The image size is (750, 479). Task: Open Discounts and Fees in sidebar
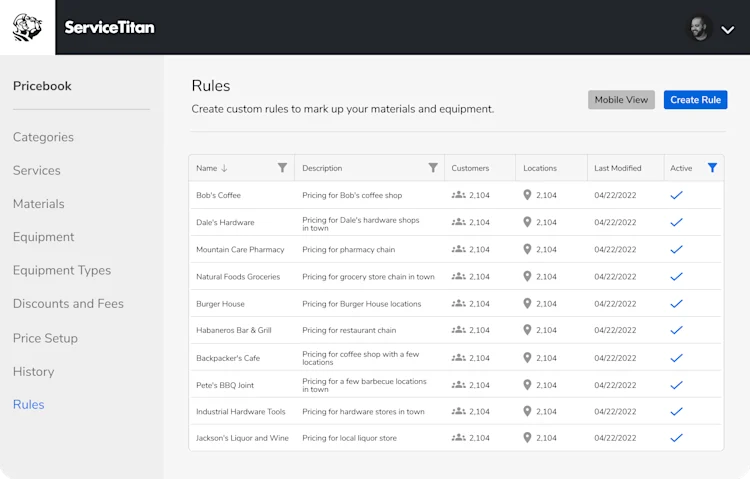coord(68,304)
